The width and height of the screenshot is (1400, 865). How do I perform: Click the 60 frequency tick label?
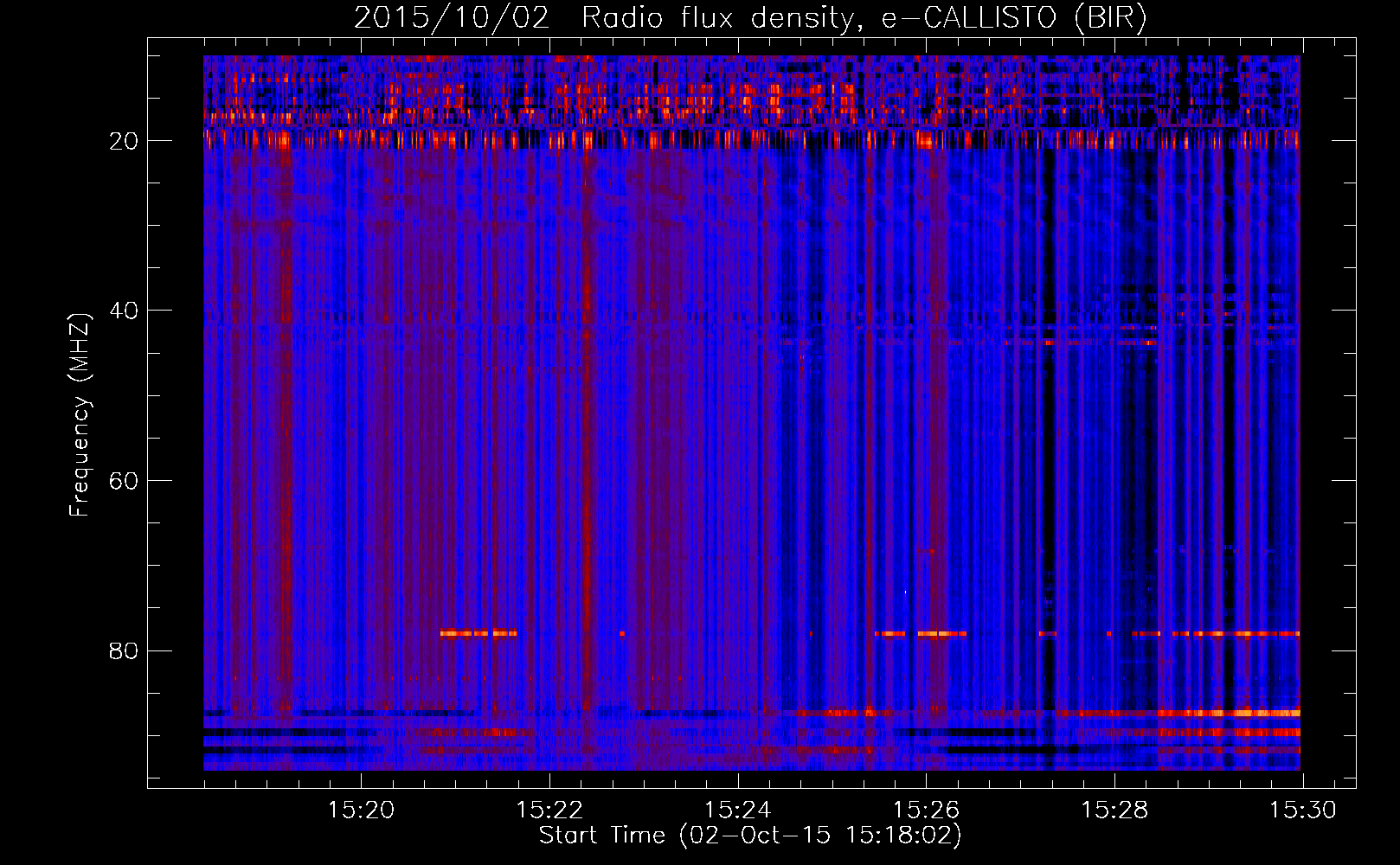pos(125,481)
